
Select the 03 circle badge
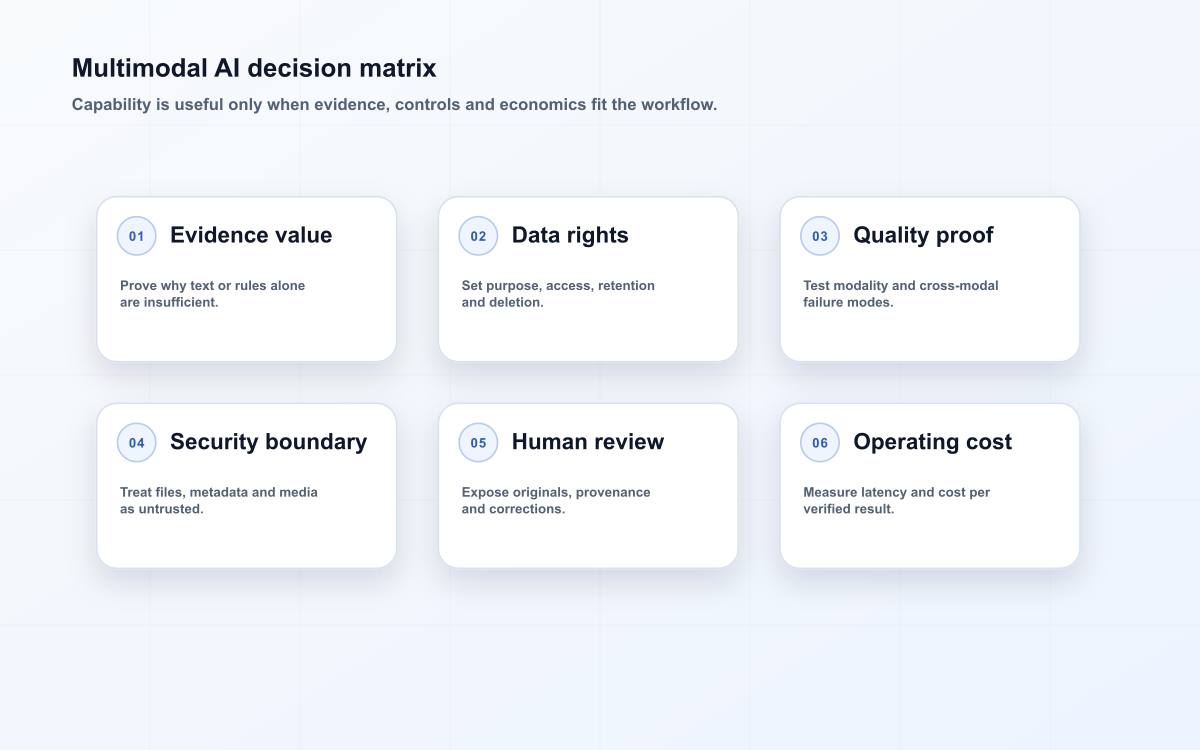coord(820,236)
